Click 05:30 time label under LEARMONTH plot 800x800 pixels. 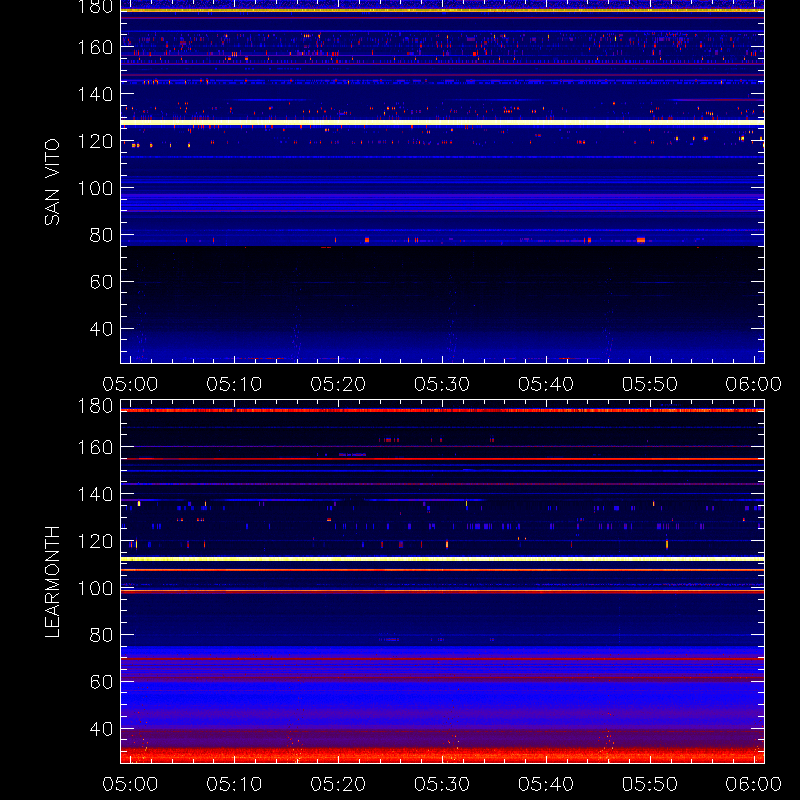click(x=442, y=784)
